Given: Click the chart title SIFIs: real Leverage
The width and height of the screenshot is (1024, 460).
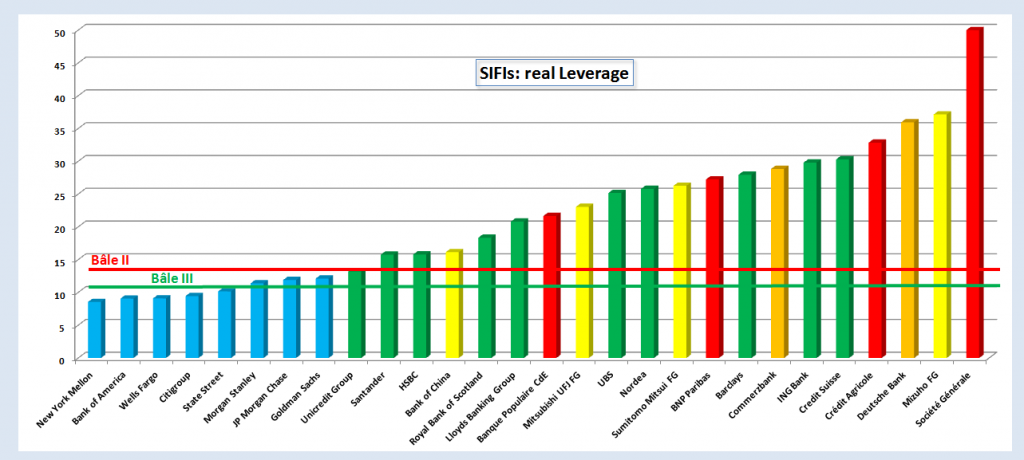Looking at the screenshot, I should point(554,74).
